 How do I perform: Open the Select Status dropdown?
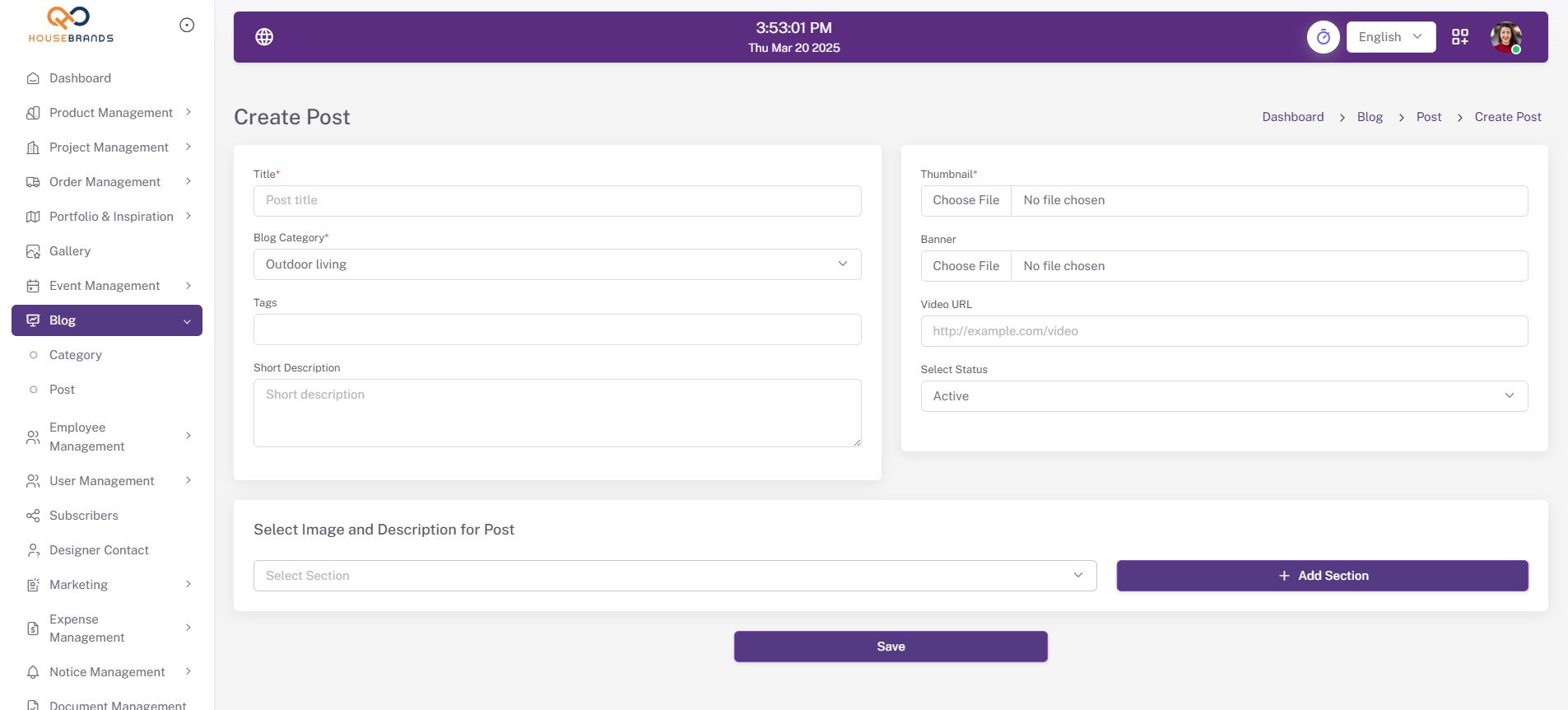tap(1223, 396)
